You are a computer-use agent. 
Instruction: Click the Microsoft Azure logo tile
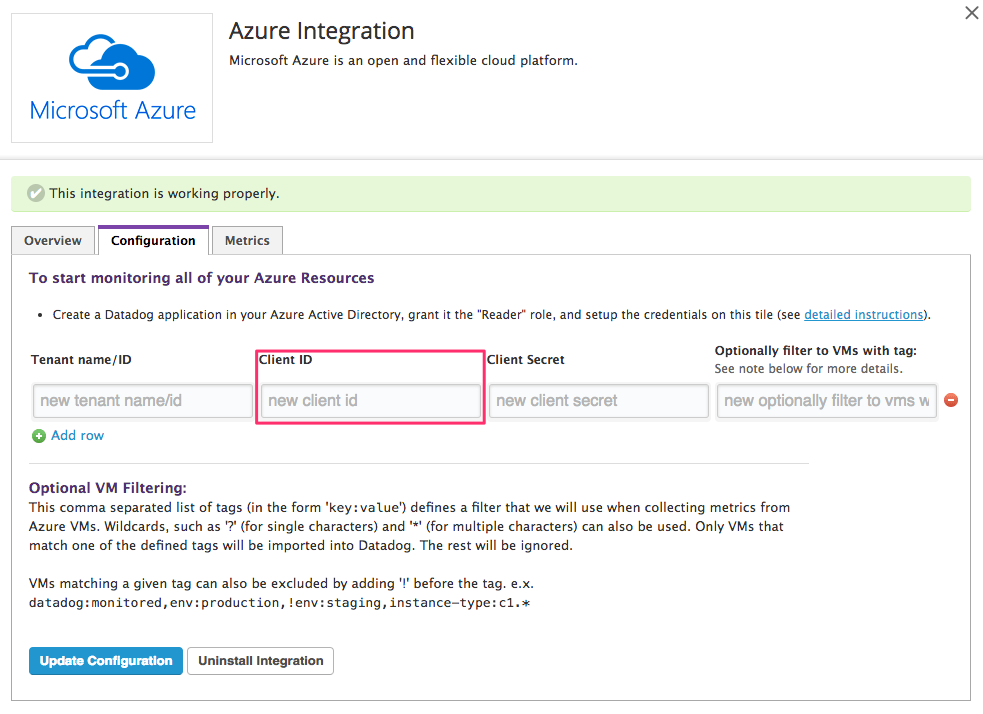[112, 78]
